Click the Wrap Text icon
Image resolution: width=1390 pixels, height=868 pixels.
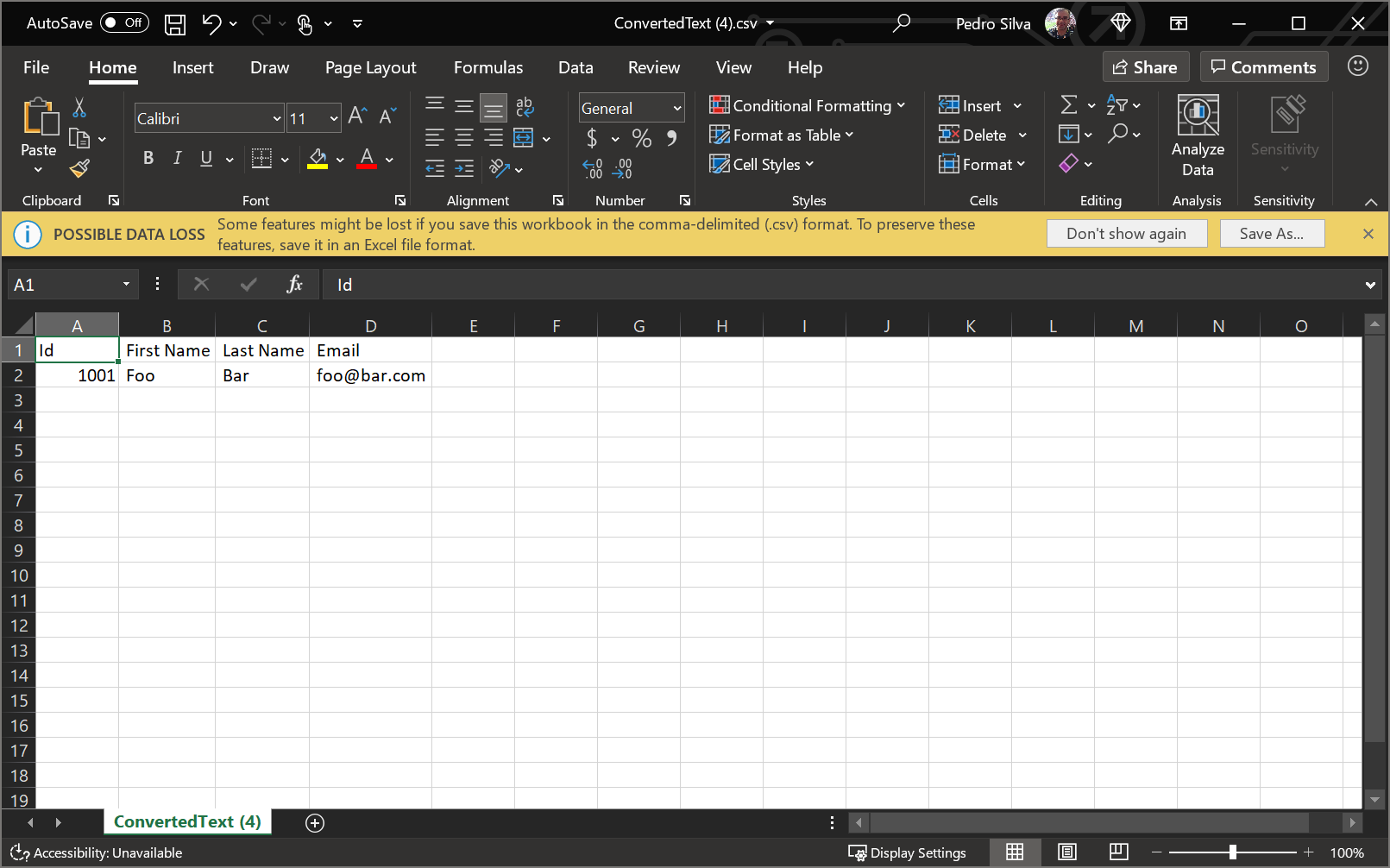pos(525,107)
